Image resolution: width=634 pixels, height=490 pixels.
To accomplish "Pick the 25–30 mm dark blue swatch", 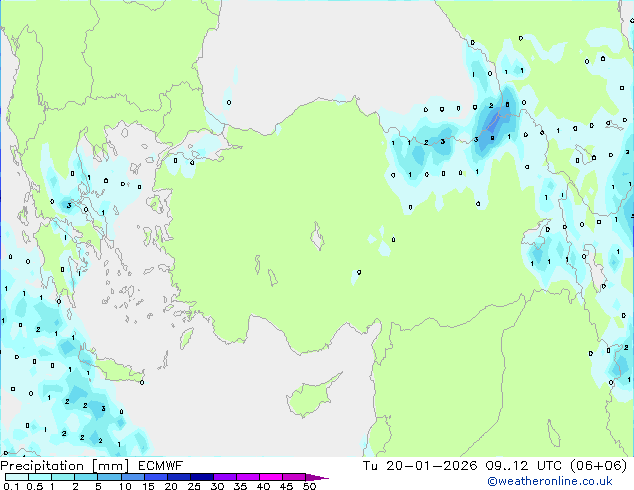I will 202,477.
